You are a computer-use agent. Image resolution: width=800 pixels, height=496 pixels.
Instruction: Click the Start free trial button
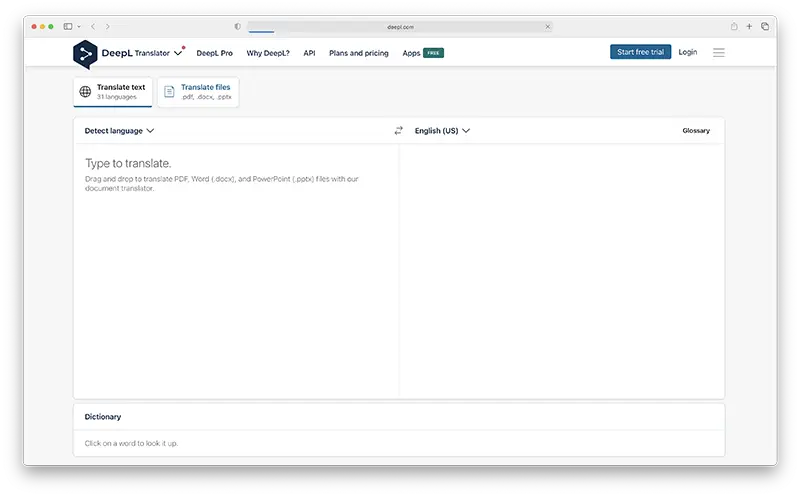click(x=640, y=52)
